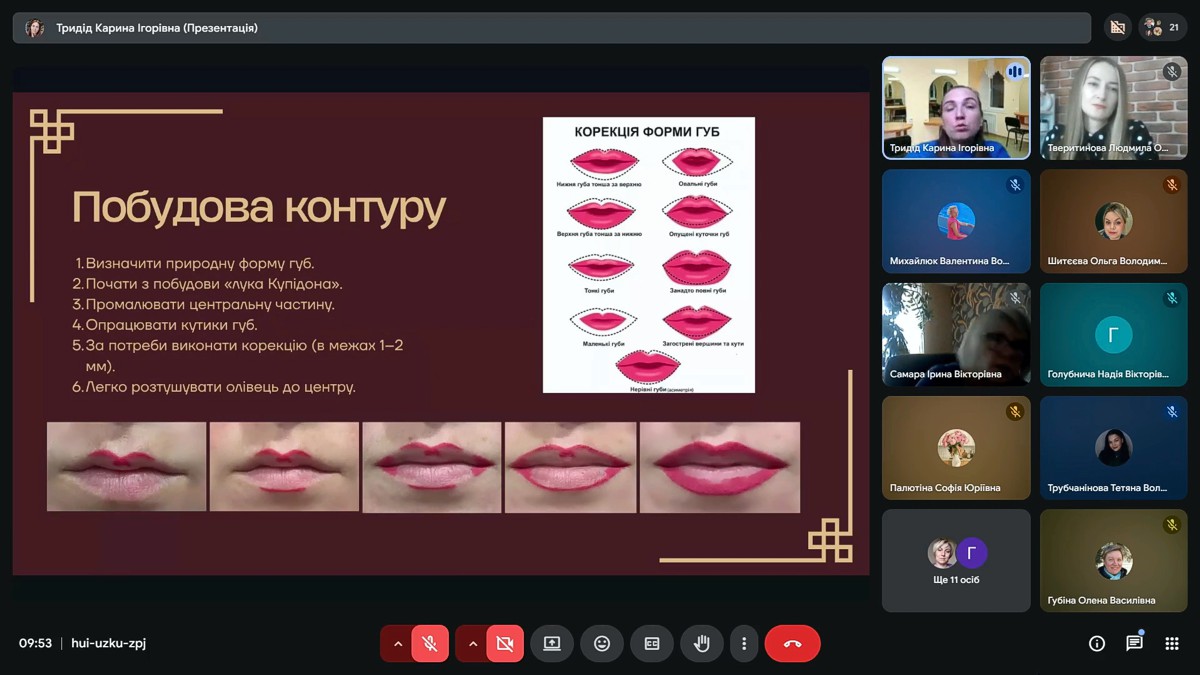
Task: Click the meeting code hui-uzku-zpj
Action: 109,644
